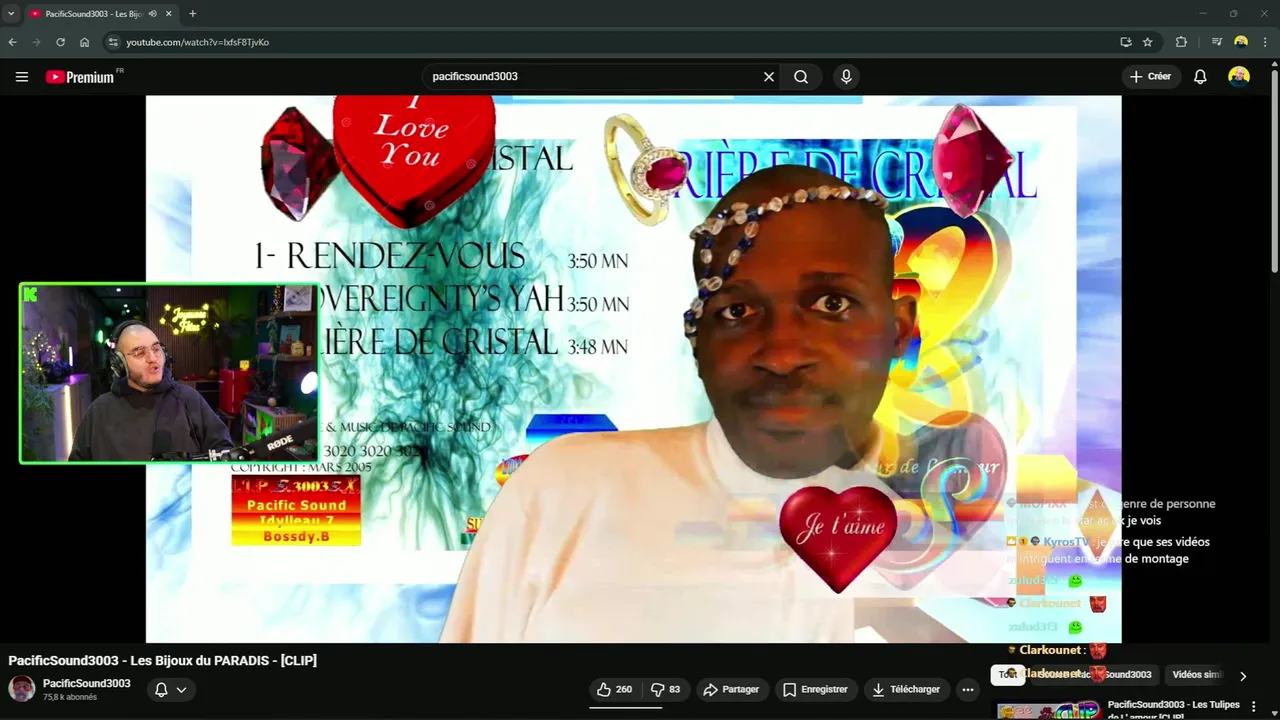Viewport: 1280px width, 720px height.
Task: Open the PacificSound3003 channel avatar
Action: (x=21, y=689)
